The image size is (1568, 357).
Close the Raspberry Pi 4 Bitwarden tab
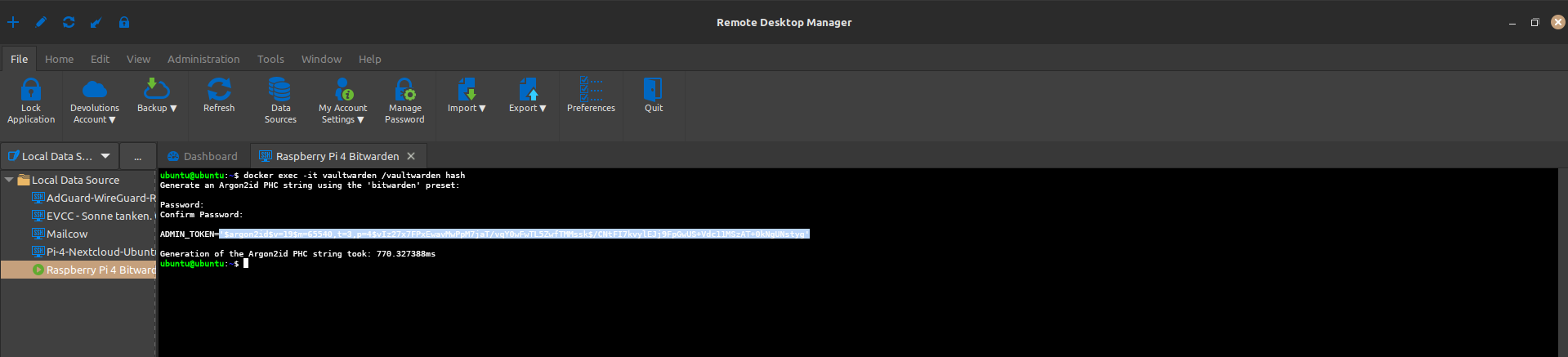(x=411, y=156)
